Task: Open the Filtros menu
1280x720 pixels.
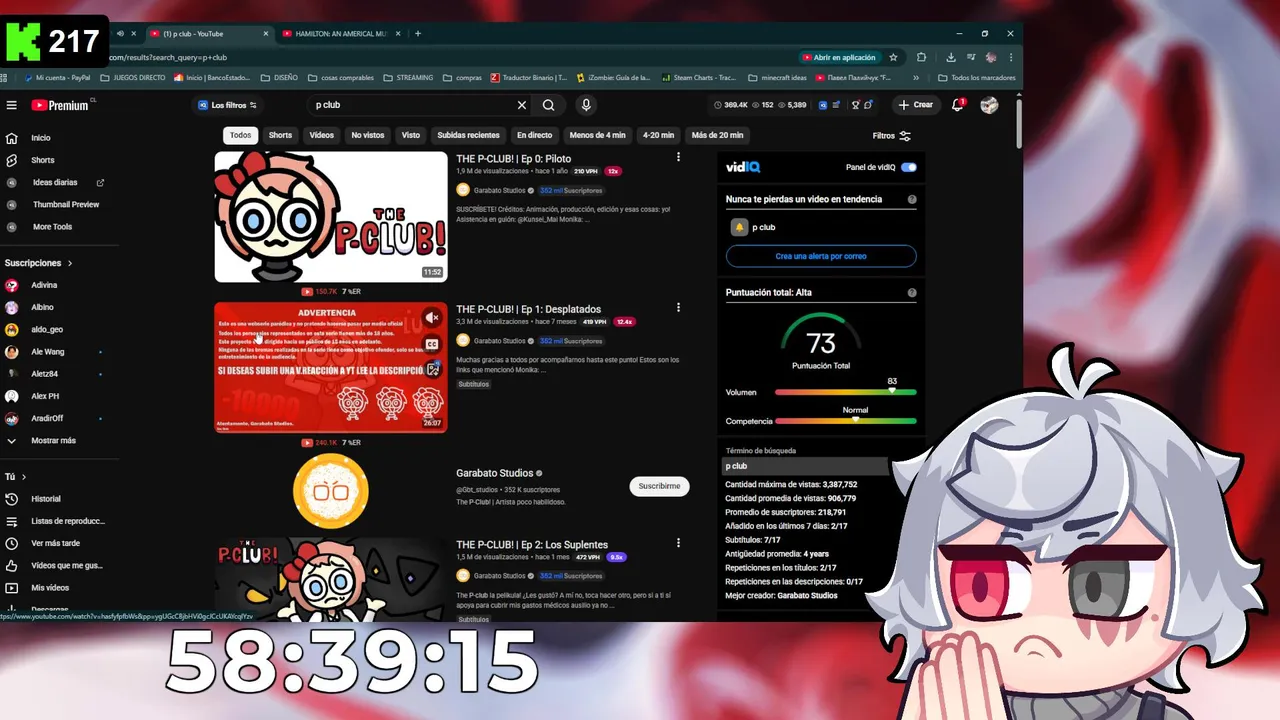Action: click(891, 136)
